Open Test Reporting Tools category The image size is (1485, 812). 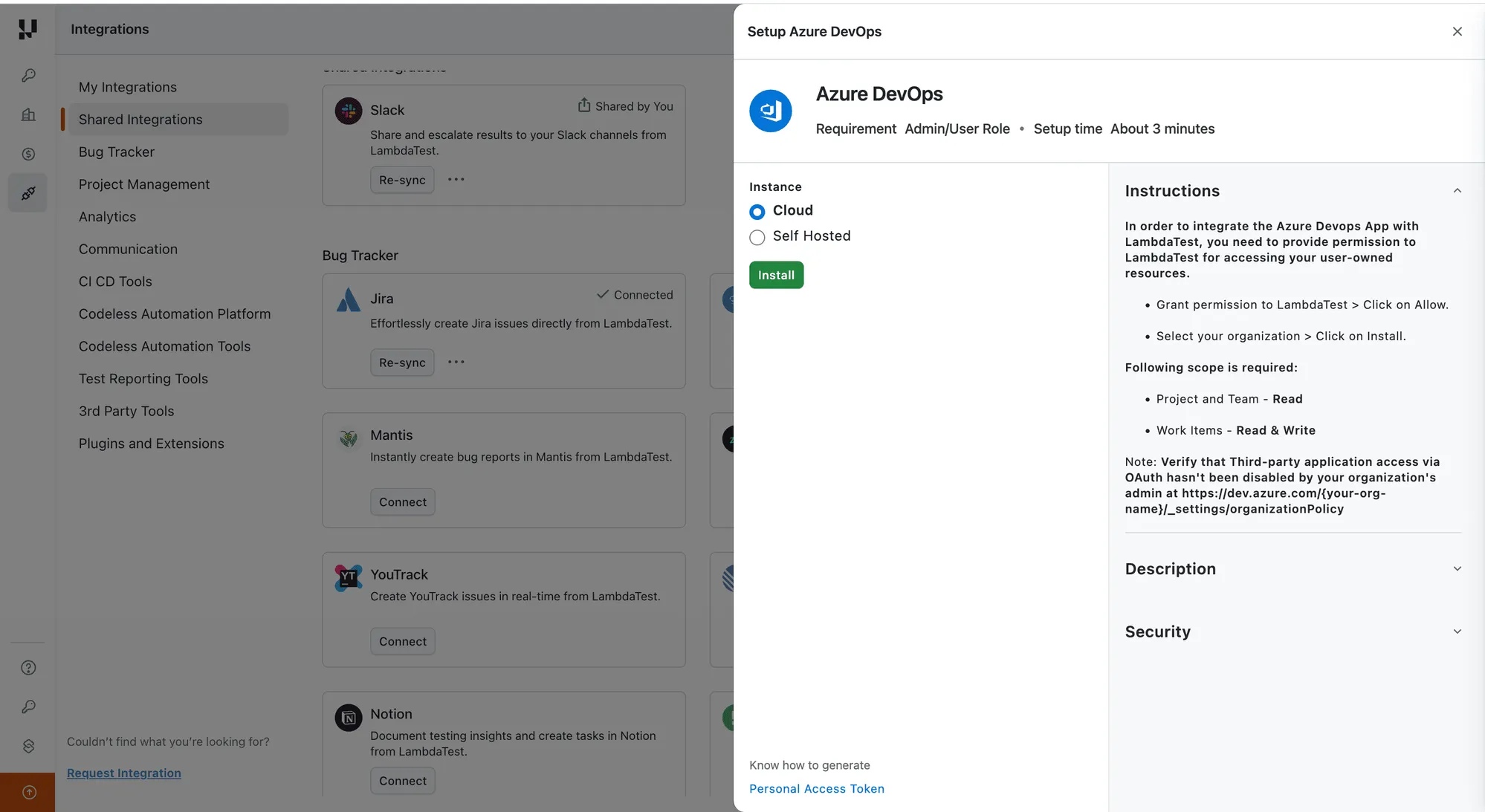click(x=143, y=379)
